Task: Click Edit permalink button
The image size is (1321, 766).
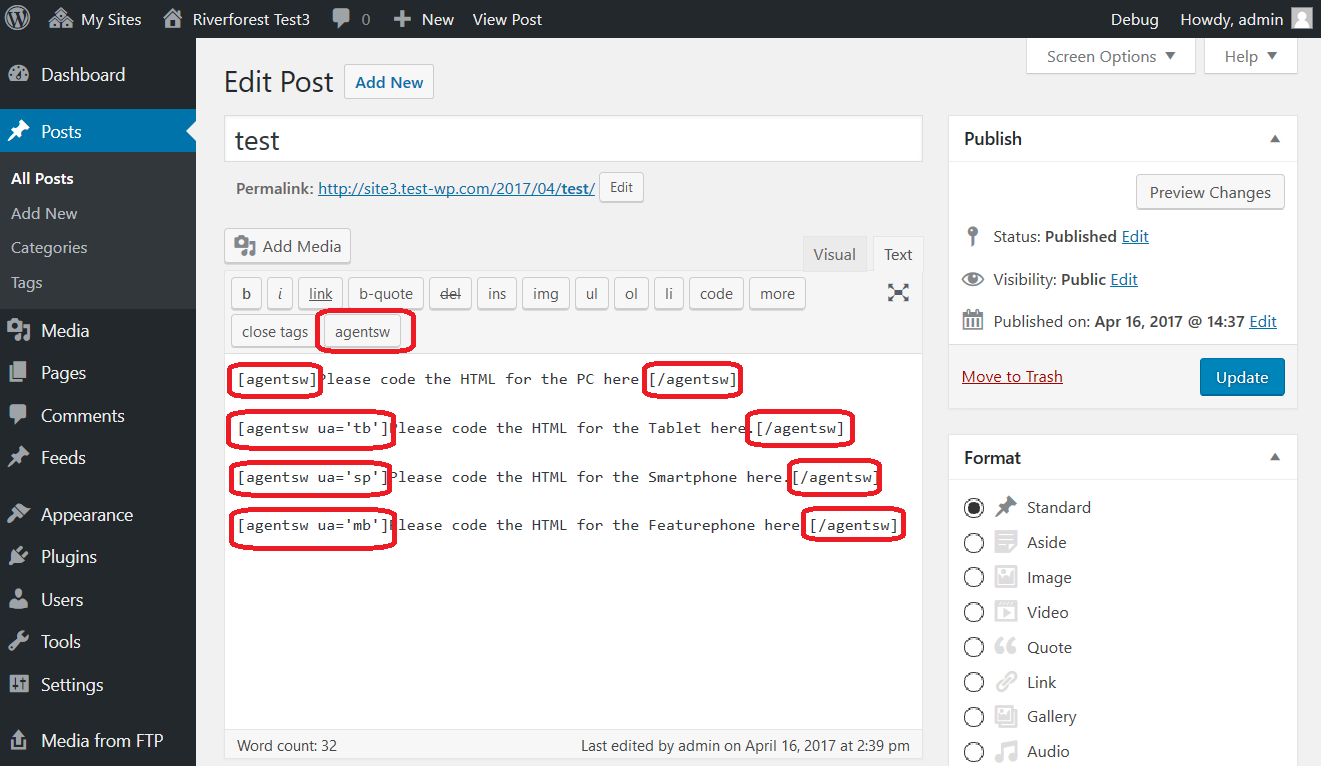Action: 621,188
